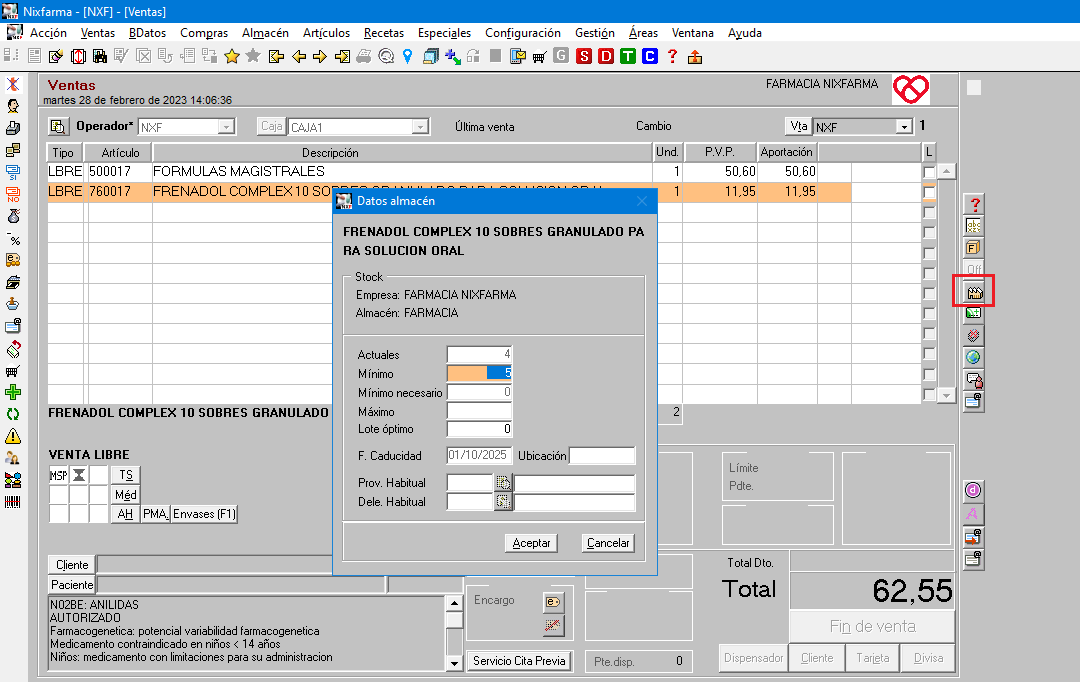Expand the Caja CAJA1 dropdown

420,127
